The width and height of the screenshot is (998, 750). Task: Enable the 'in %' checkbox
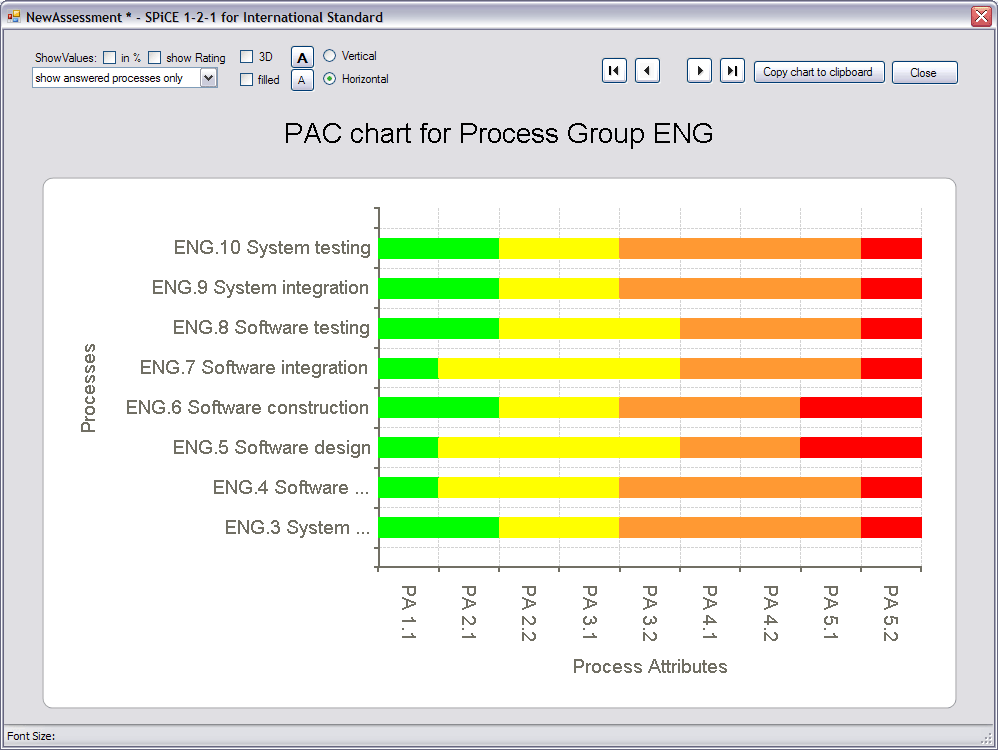click(x=109, y=57)
